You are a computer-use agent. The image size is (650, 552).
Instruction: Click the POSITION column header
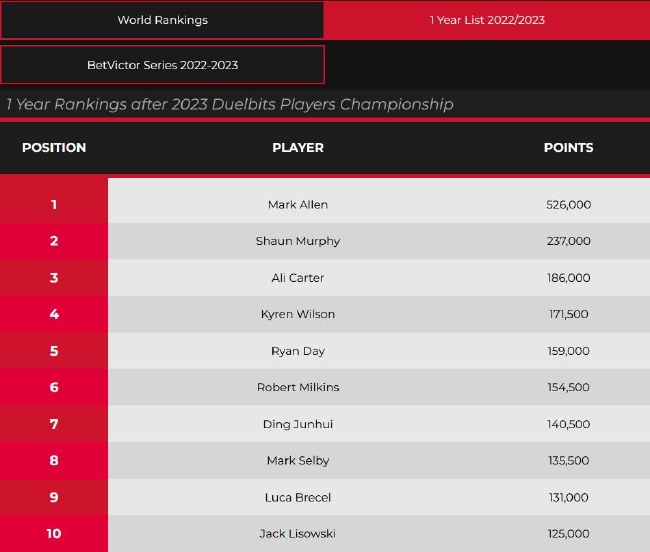[x=54, y=147]
